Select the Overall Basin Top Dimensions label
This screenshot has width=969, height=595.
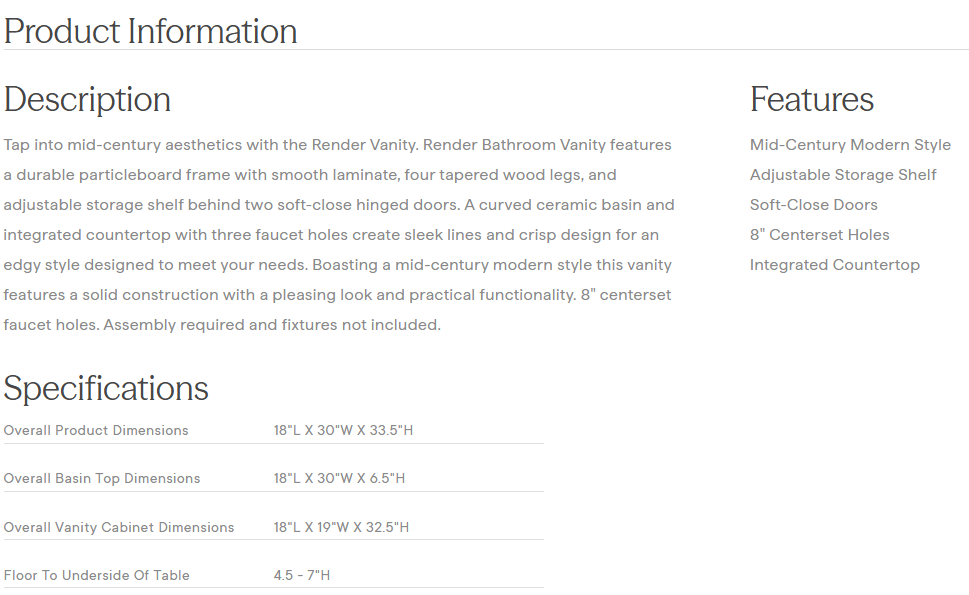coord(102,478)
